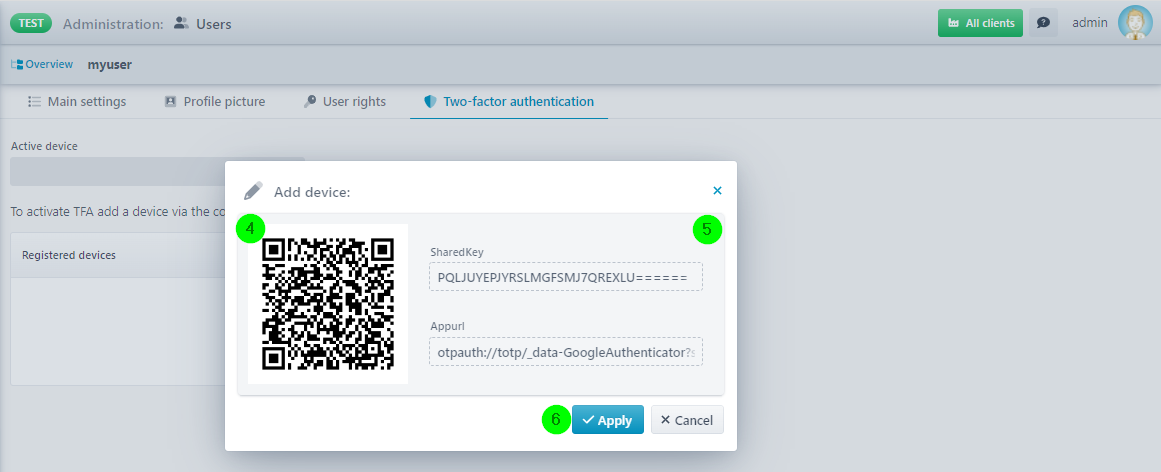Click the Profile picture tab icon

tap(170, 102)
